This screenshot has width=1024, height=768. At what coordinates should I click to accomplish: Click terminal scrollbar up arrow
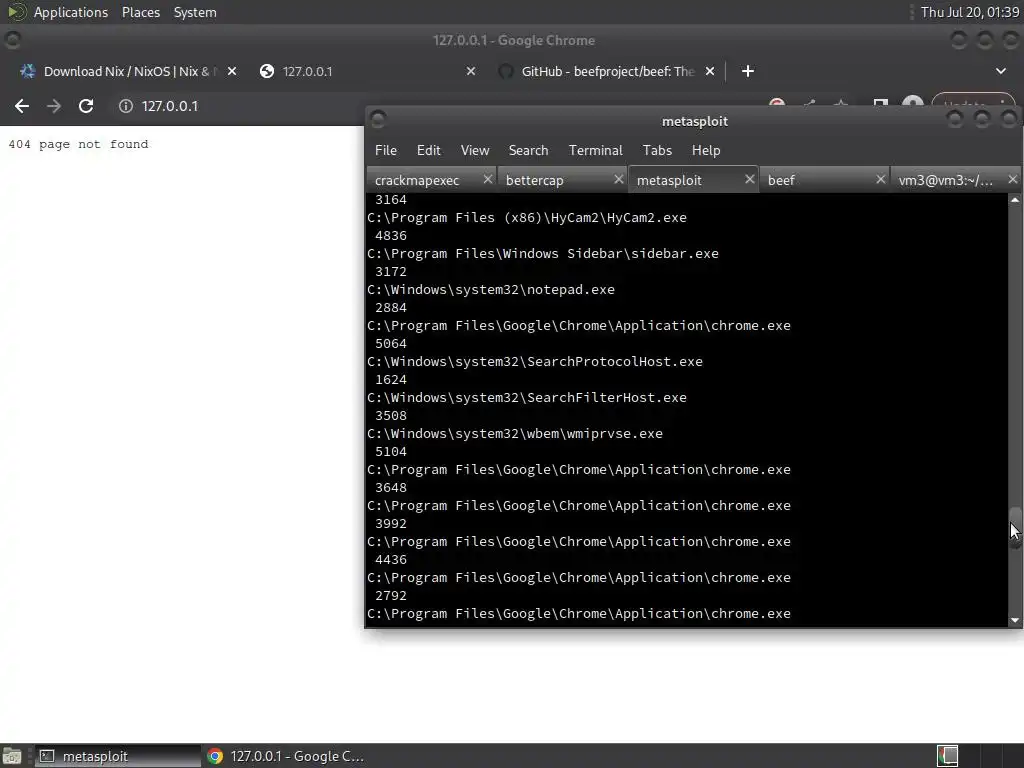tap(1015, 200)
